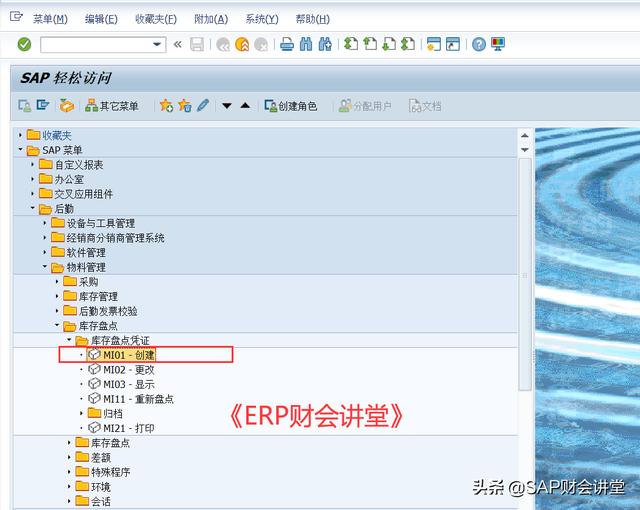Click the orange Exit icon
Screen dimensions: 640x510
click(242, 44)
